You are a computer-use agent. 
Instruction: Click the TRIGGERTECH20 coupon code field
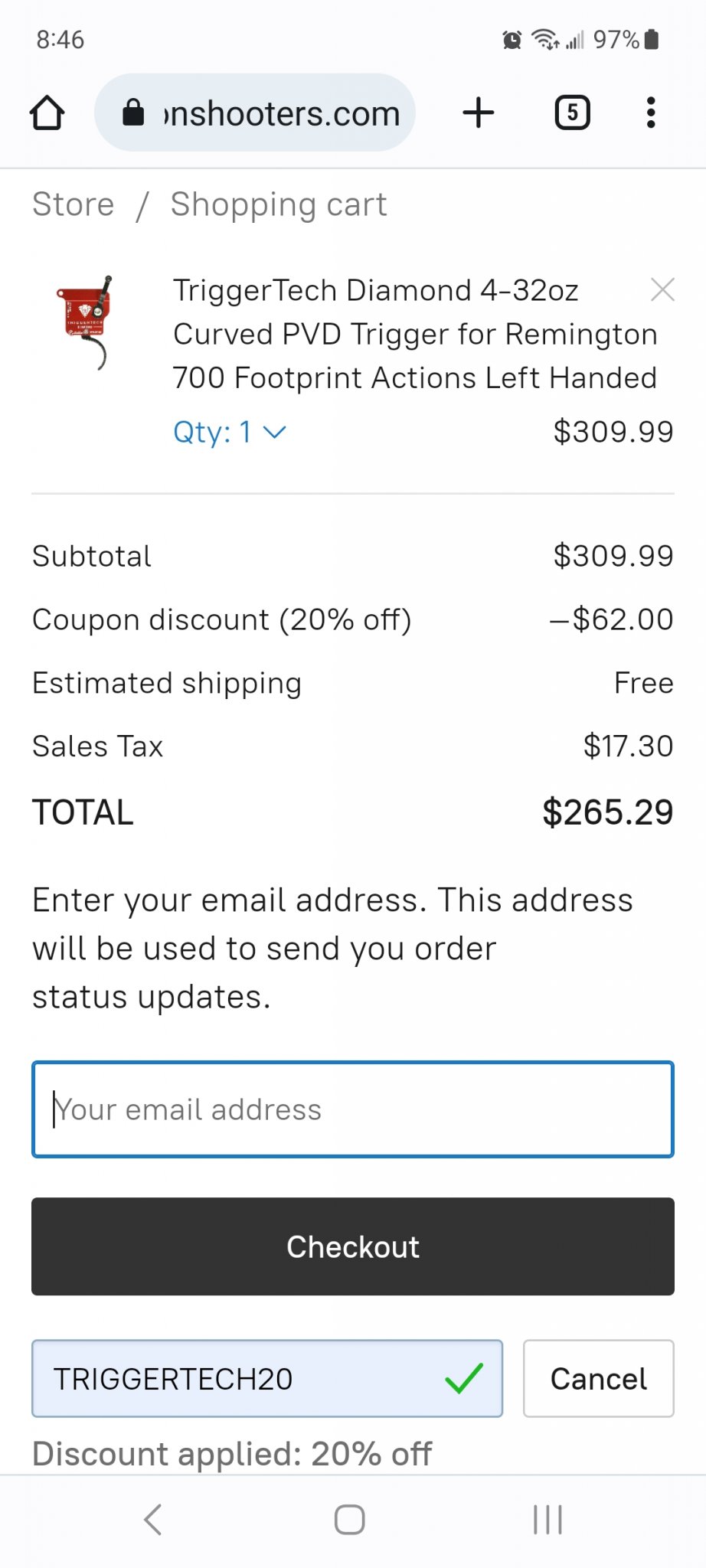(267, 1378)
